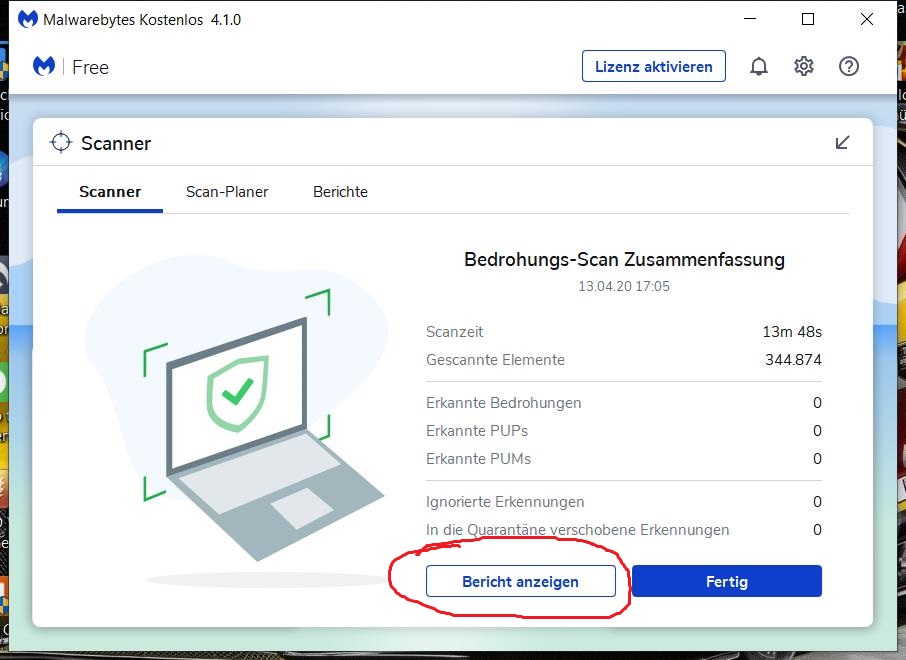This screenshot has width=906, height=660.
Task: Click the Scanzeit label
Action: point(454,332)
